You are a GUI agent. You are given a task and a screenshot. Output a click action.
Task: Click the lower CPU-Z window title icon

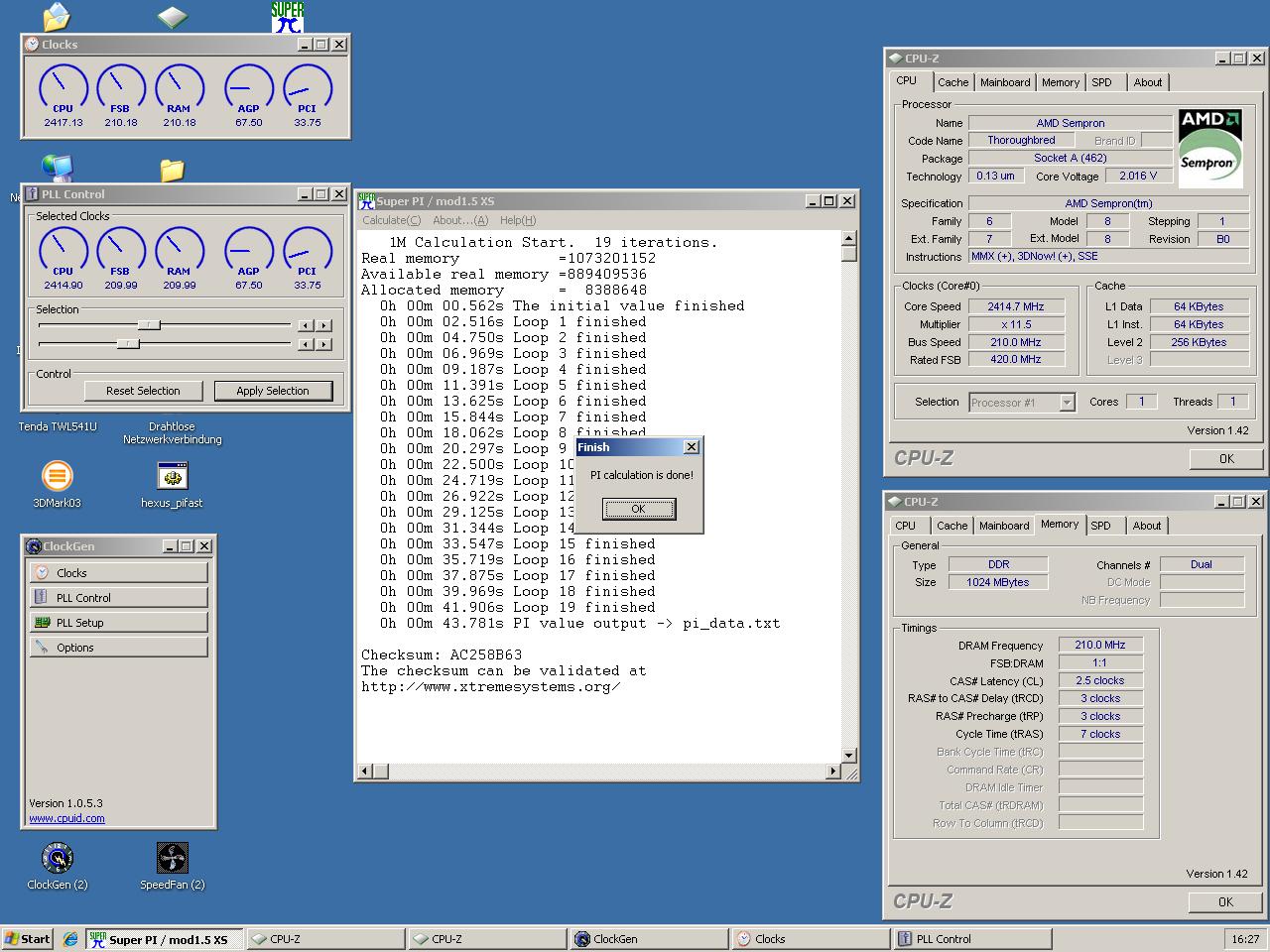click(x=894, y=502)
